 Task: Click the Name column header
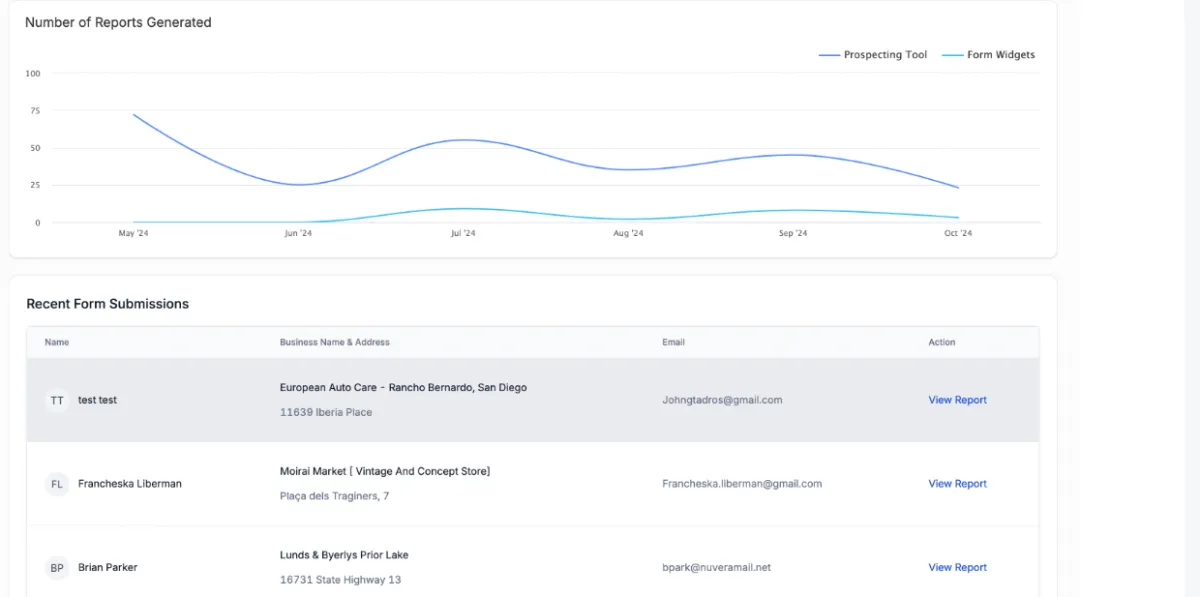point(57,342)
